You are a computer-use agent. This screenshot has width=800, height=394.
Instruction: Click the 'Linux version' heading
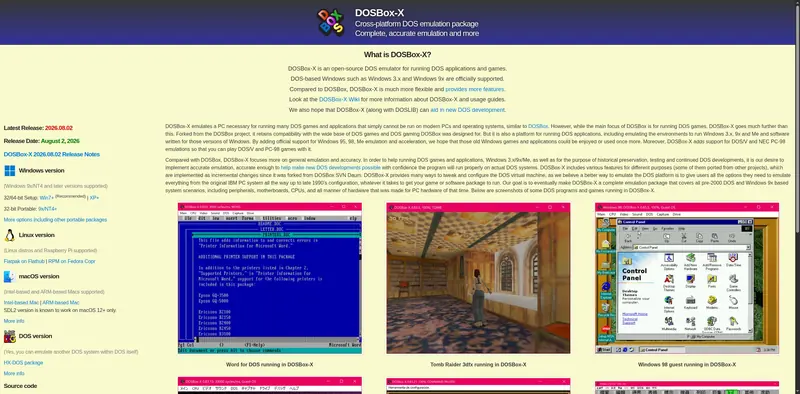click(37, 235)
